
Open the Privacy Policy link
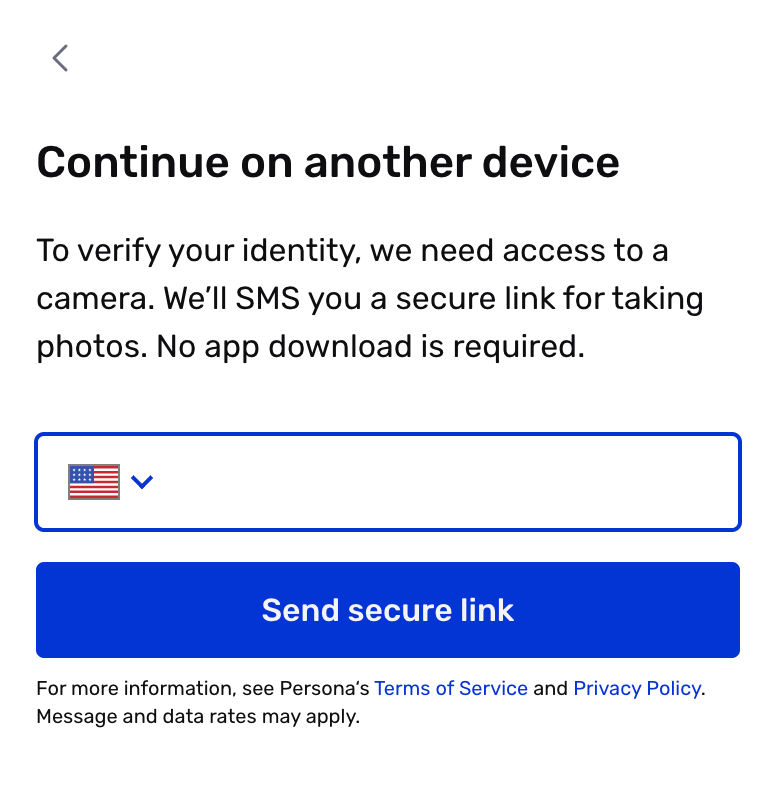(x=637, y=688)
